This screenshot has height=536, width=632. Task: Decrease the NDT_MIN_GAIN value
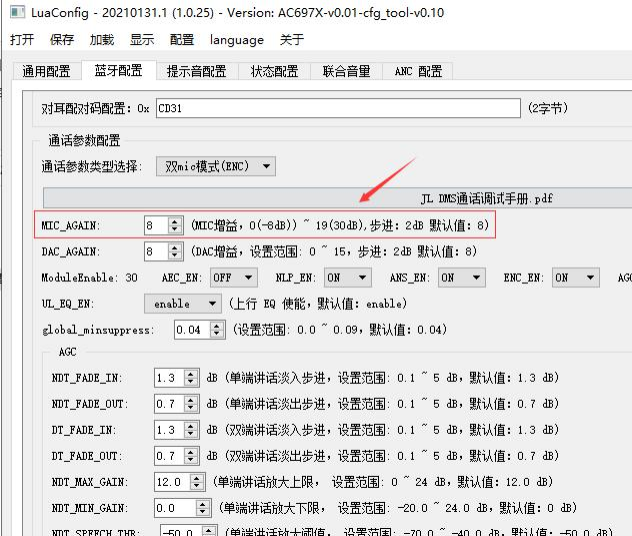tap(203, 512)
